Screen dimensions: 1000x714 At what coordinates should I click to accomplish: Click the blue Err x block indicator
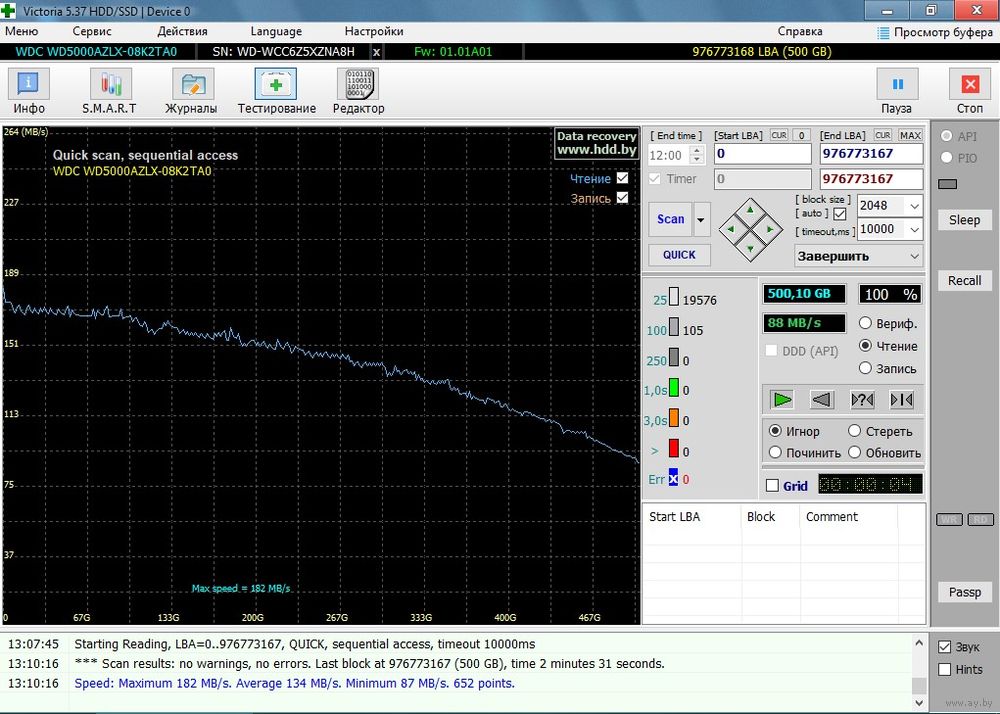[673, 477]
